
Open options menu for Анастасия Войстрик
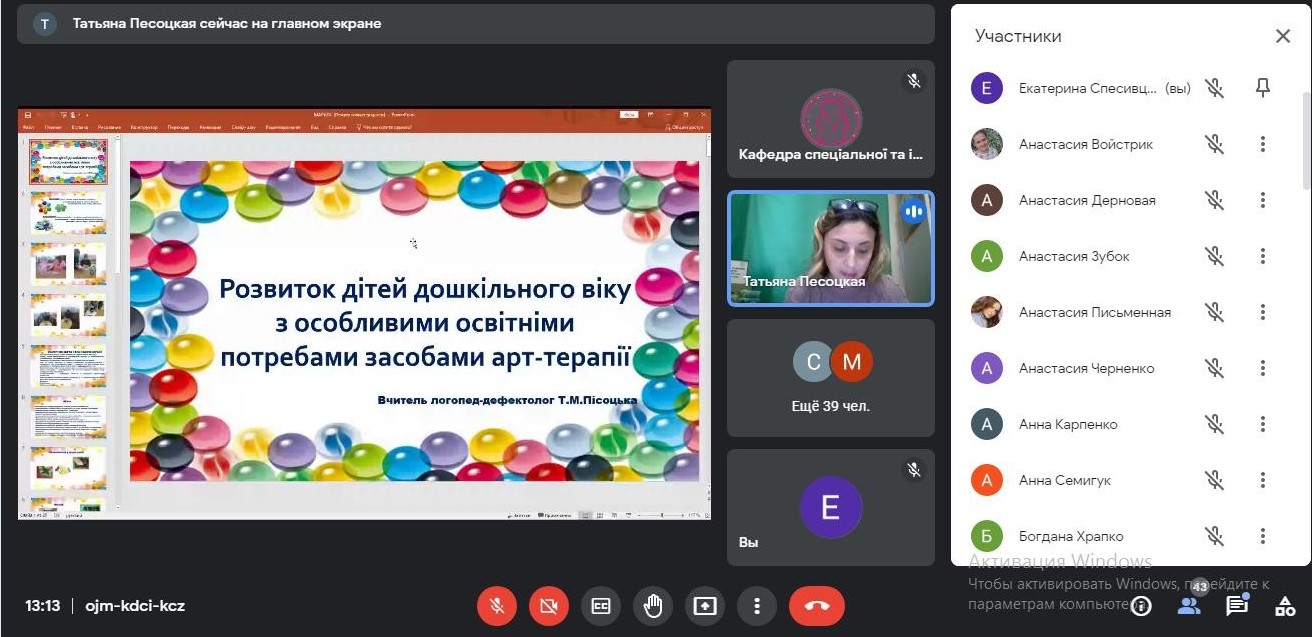click(1263, 144)
